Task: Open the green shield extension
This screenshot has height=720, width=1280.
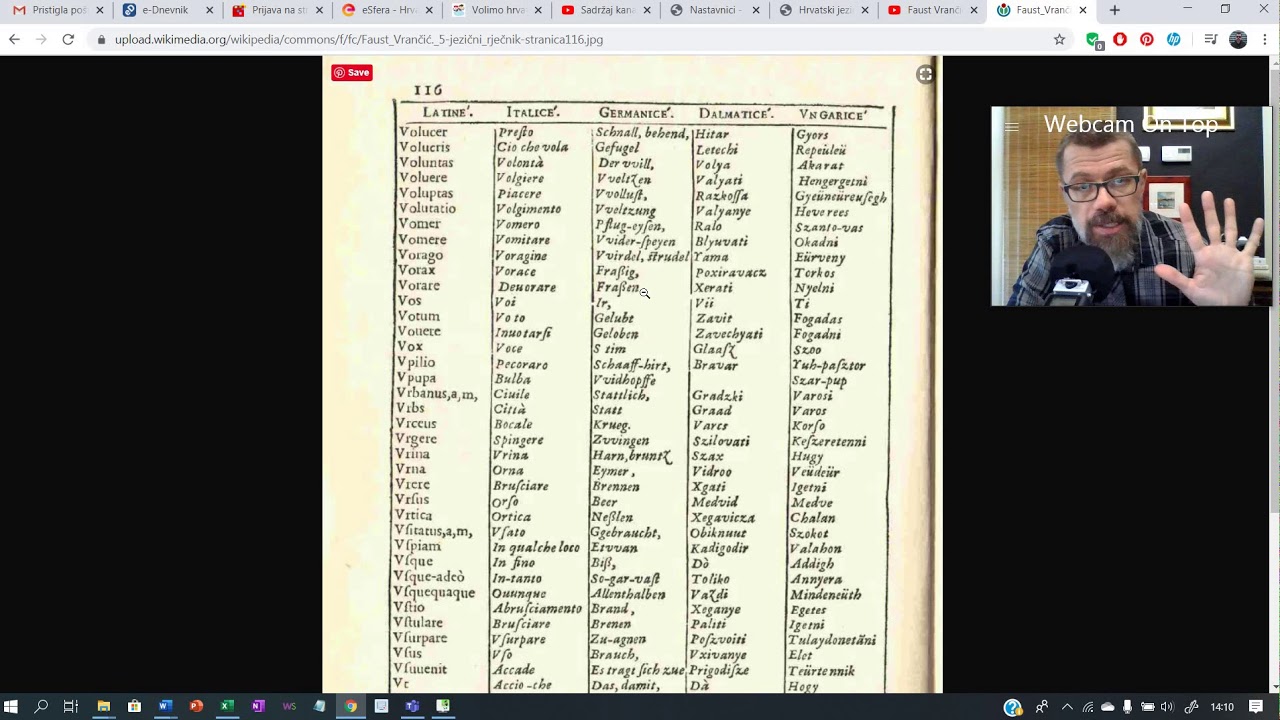Action: tap(1093, 40)
